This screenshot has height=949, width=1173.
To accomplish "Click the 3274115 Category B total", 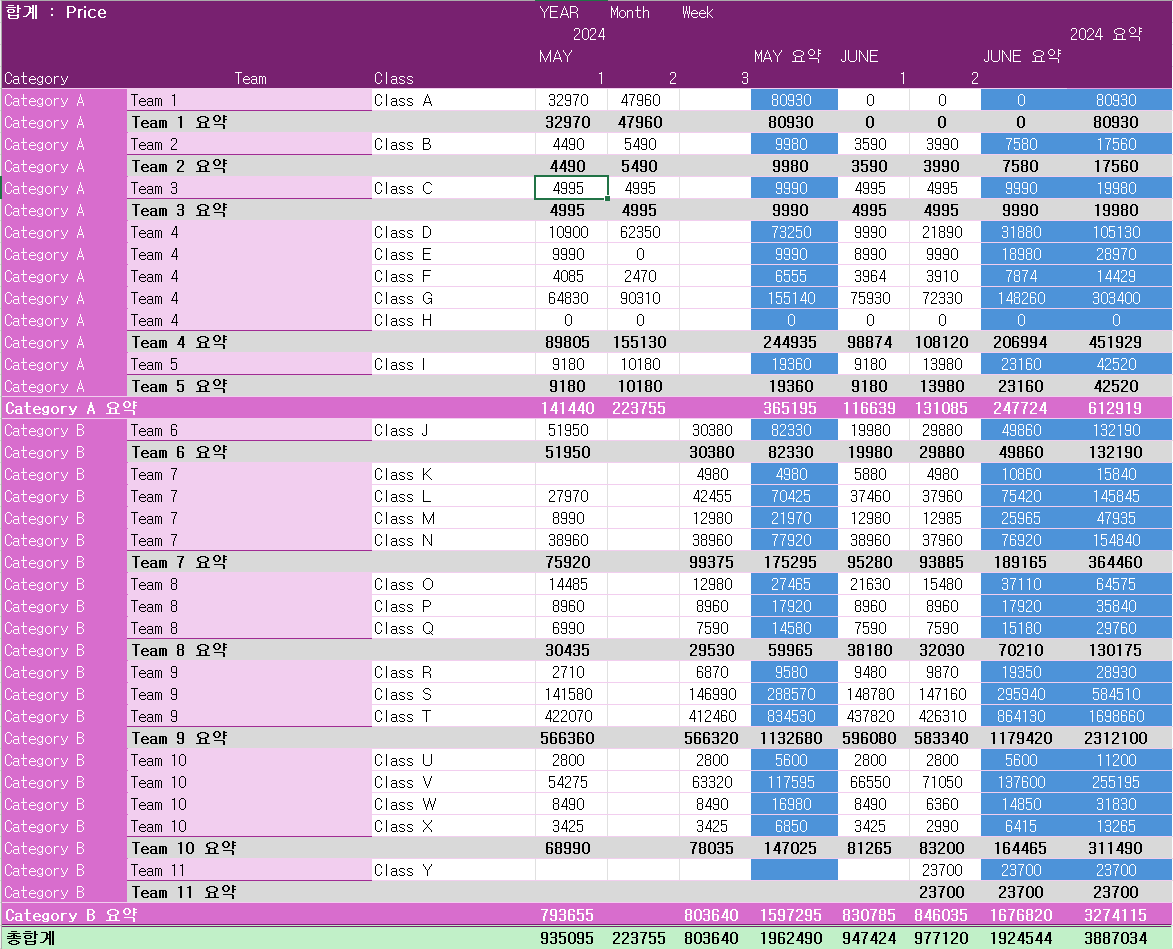I will point(1115,915).
